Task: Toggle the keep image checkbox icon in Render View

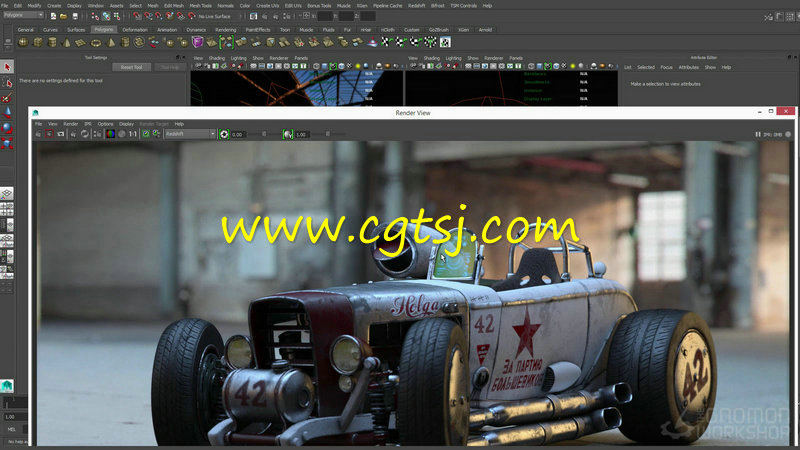Action: coord(146,134)
